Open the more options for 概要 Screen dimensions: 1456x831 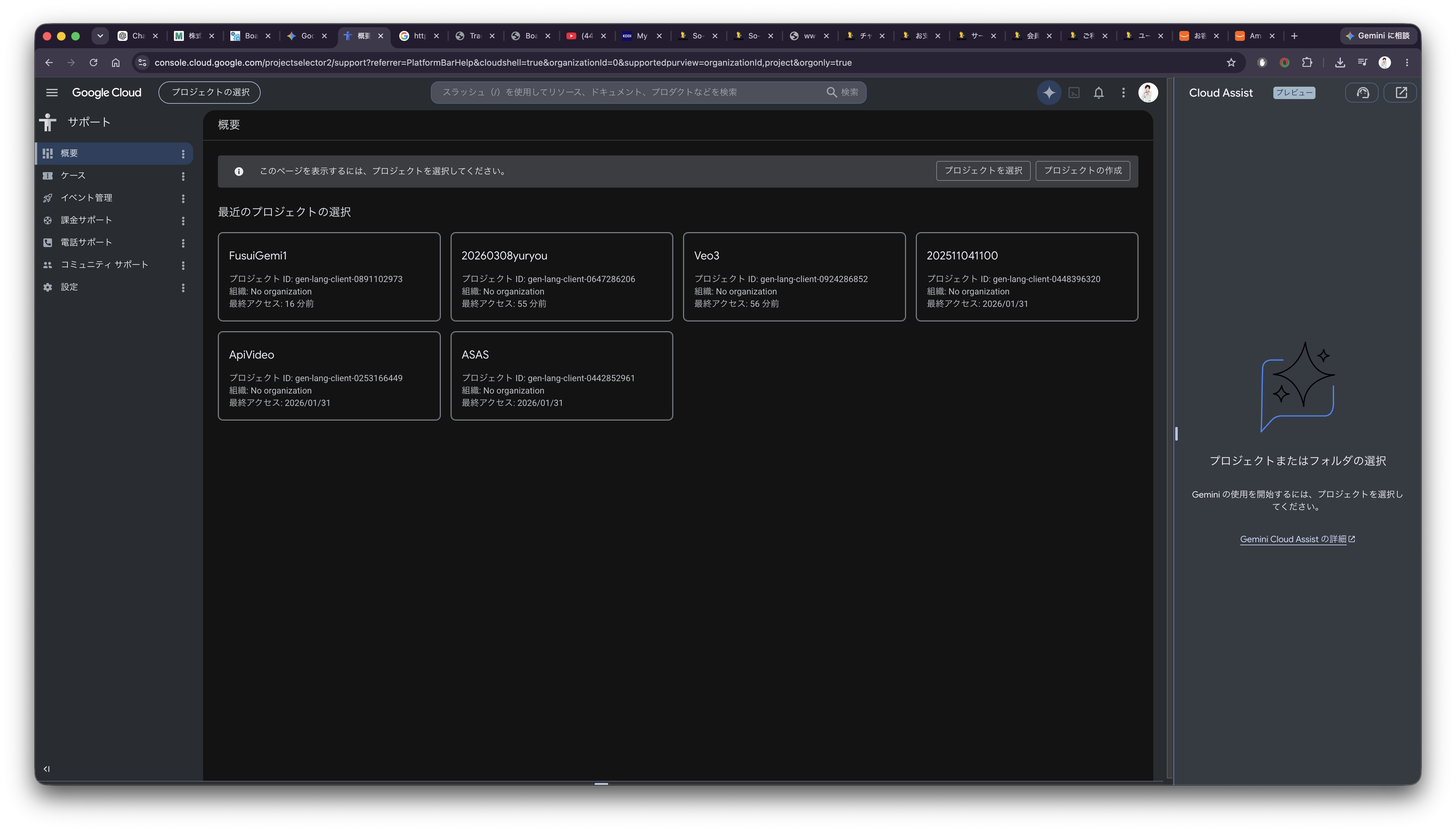click(x=183, y=154)
